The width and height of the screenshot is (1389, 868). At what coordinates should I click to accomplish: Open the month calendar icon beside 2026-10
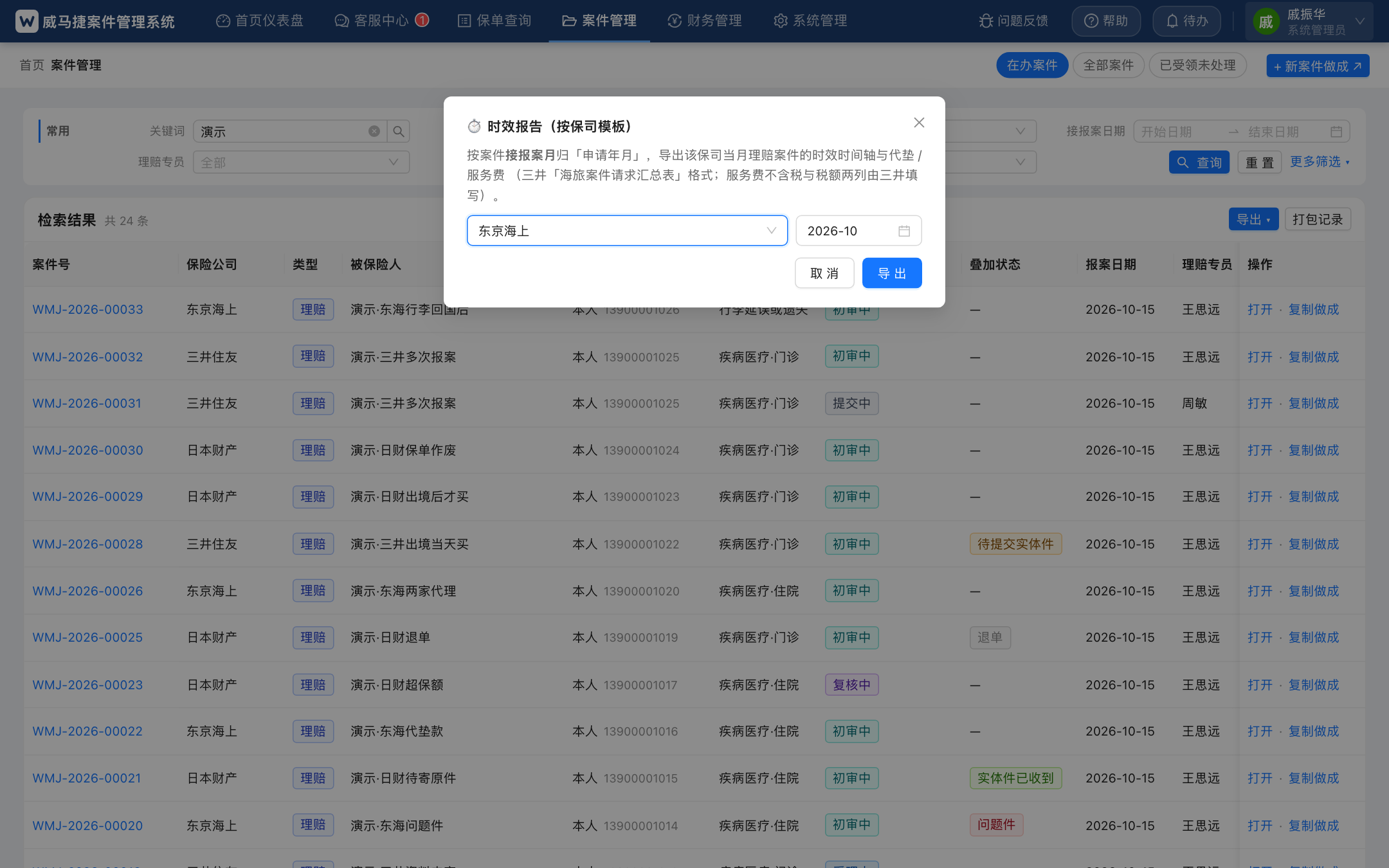(x=904, y=231)
